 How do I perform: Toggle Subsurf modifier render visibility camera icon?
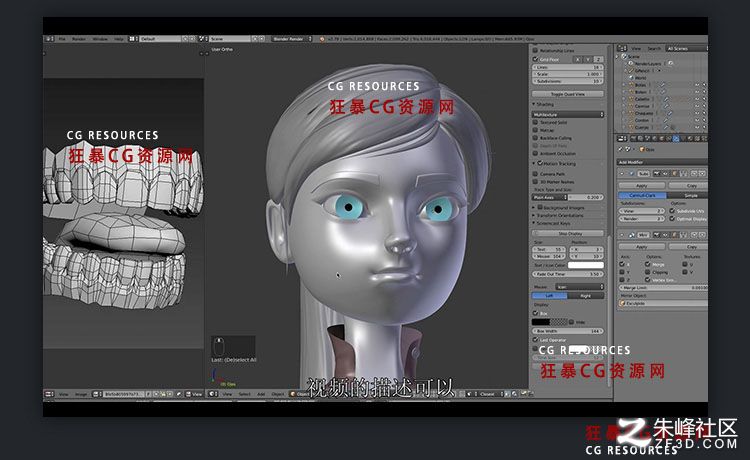[657, 174]
